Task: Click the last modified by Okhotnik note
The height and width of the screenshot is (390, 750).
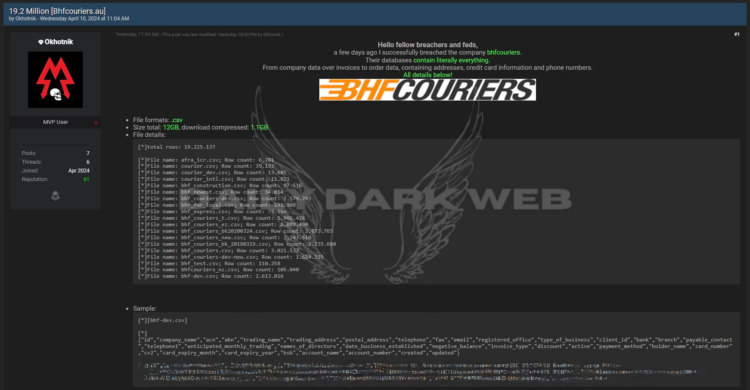Action: tap(222, 34)
